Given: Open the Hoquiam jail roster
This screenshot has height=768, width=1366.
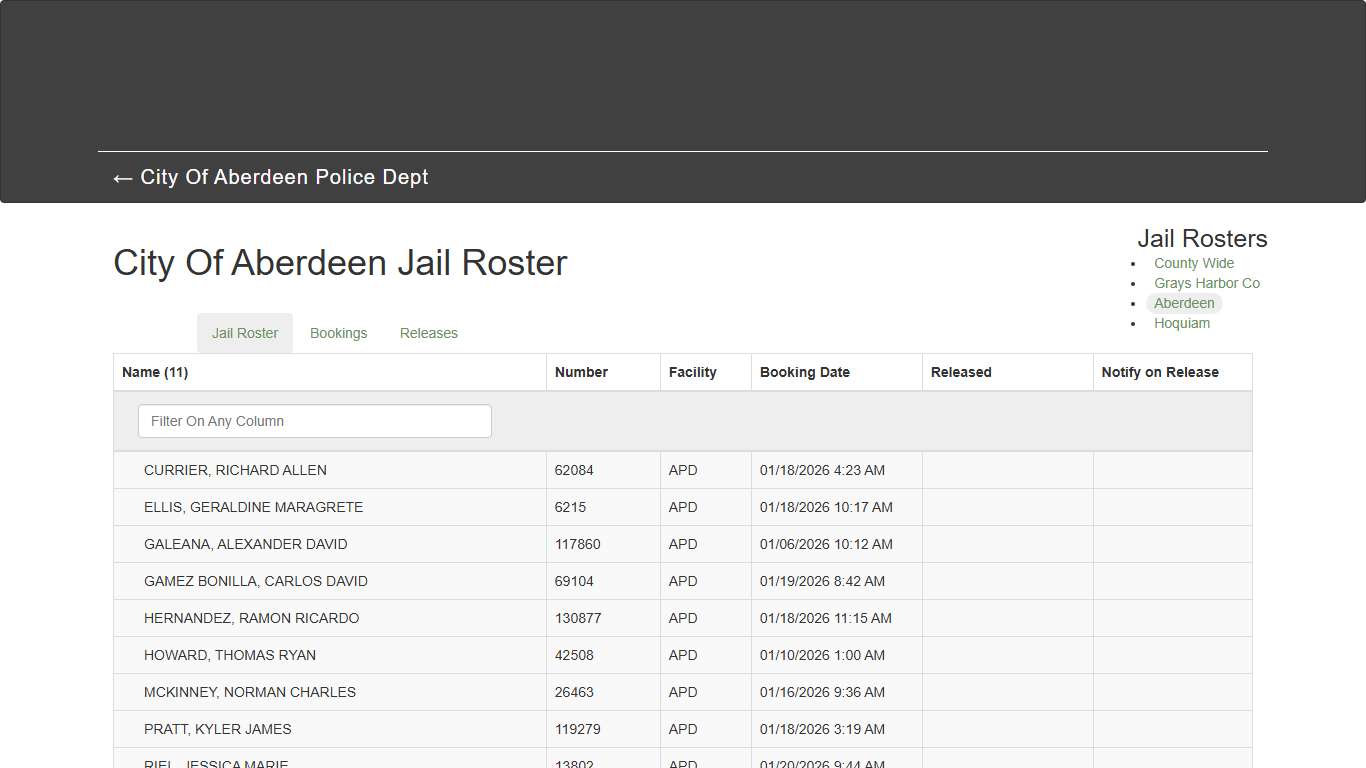Looking at the screenshot, I should point(1182,323).
